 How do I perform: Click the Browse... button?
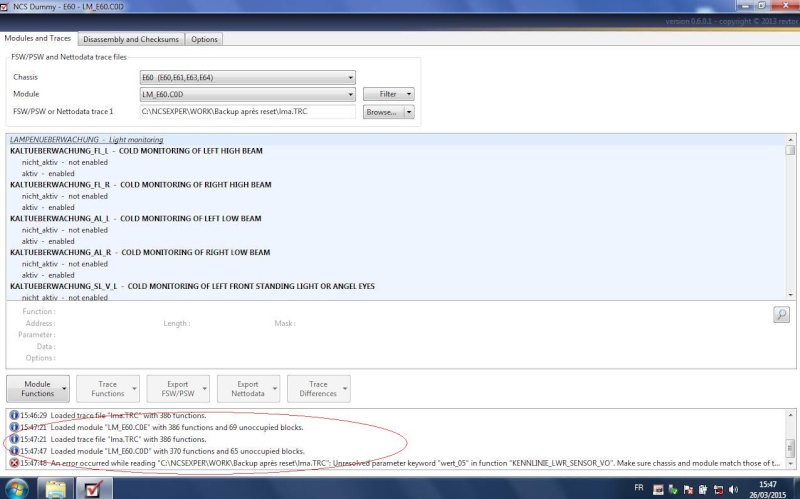pyautogui.click(x=384, y=112)
